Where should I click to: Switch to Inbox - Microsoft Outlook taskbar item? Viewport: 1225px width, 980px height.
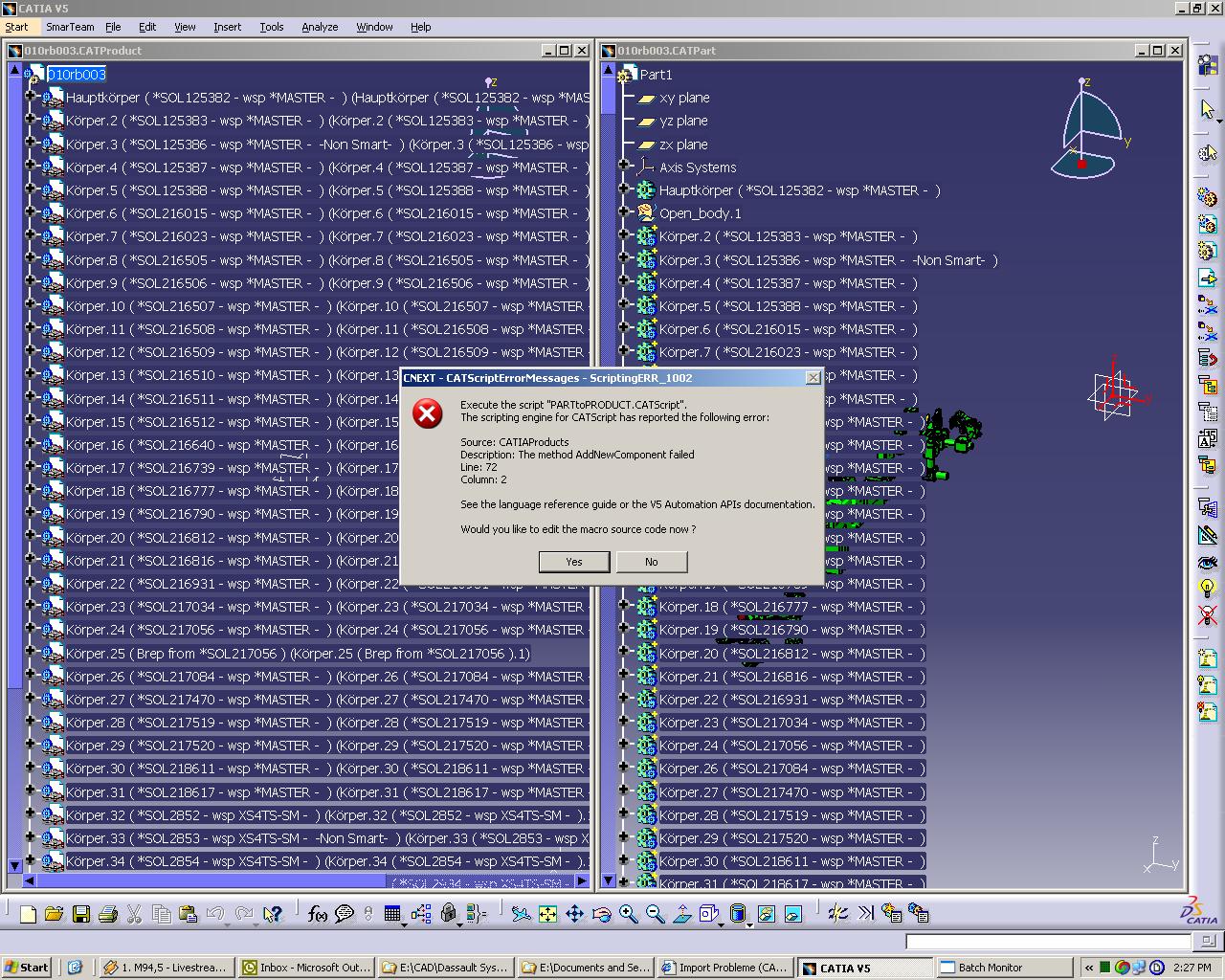(306, 968)
